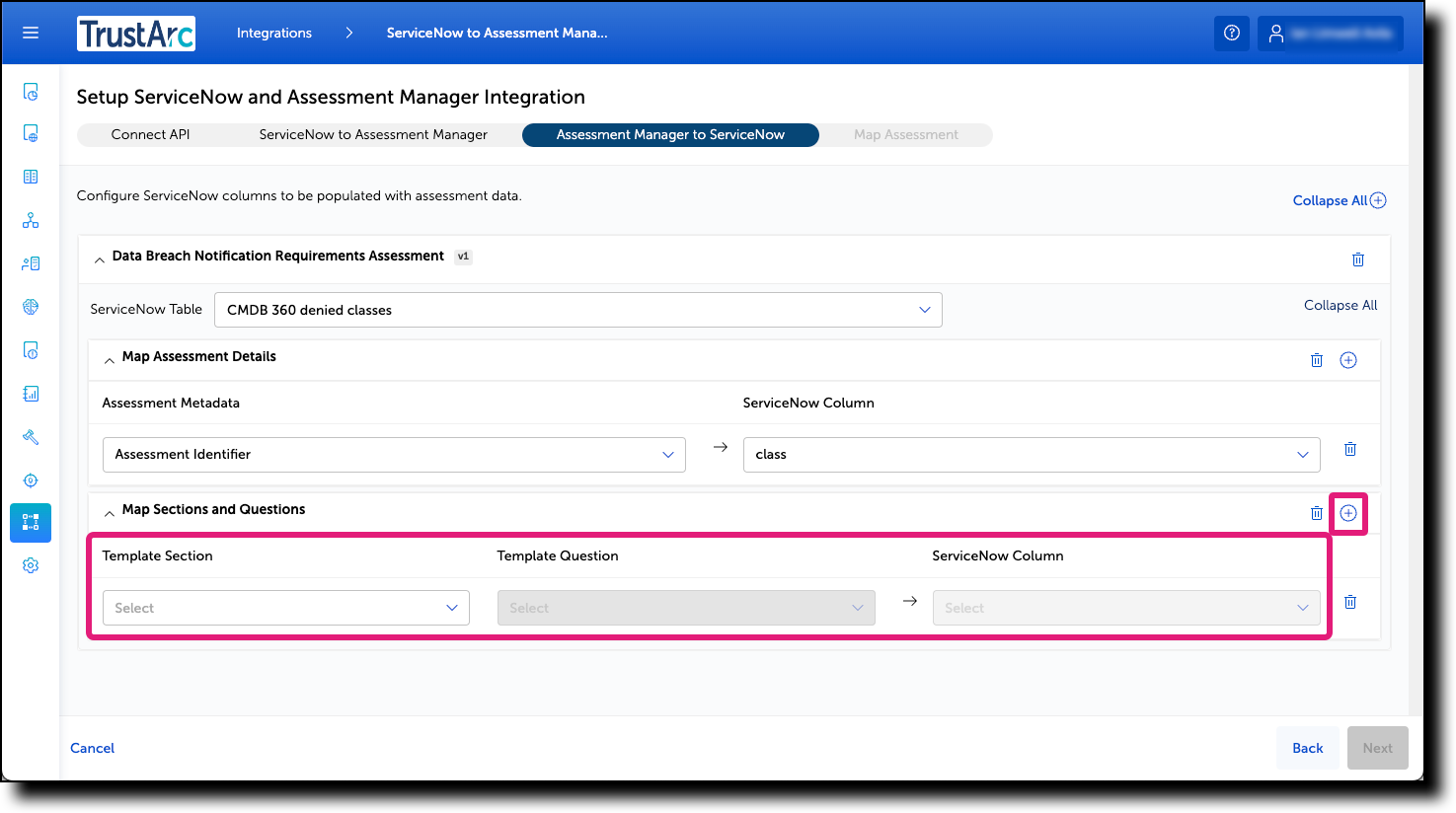Image resolution: width=1456 pixels, height=813 pixels.
Task: Switch to the Connect API tab
Action: (x=150, y=134)
